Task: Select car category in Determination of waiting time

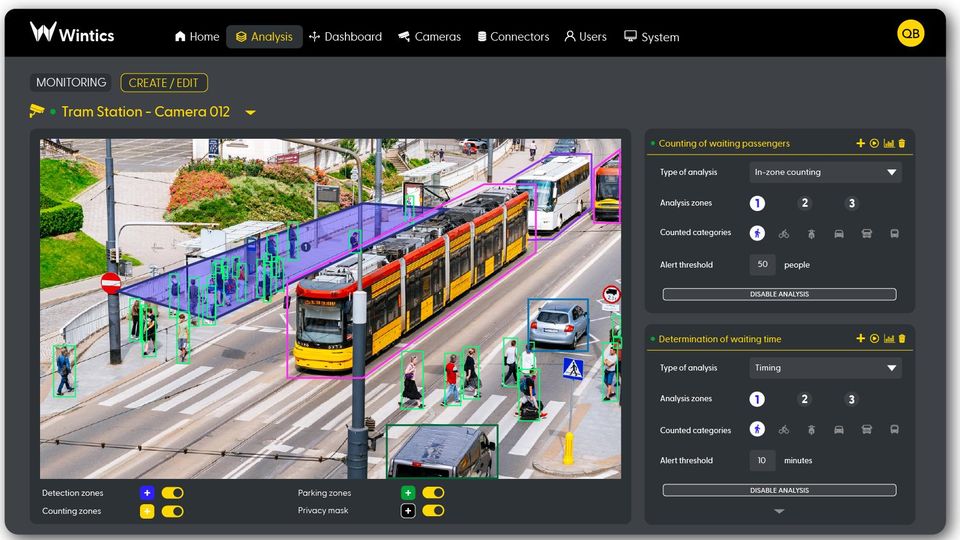Action: point(839,430)
